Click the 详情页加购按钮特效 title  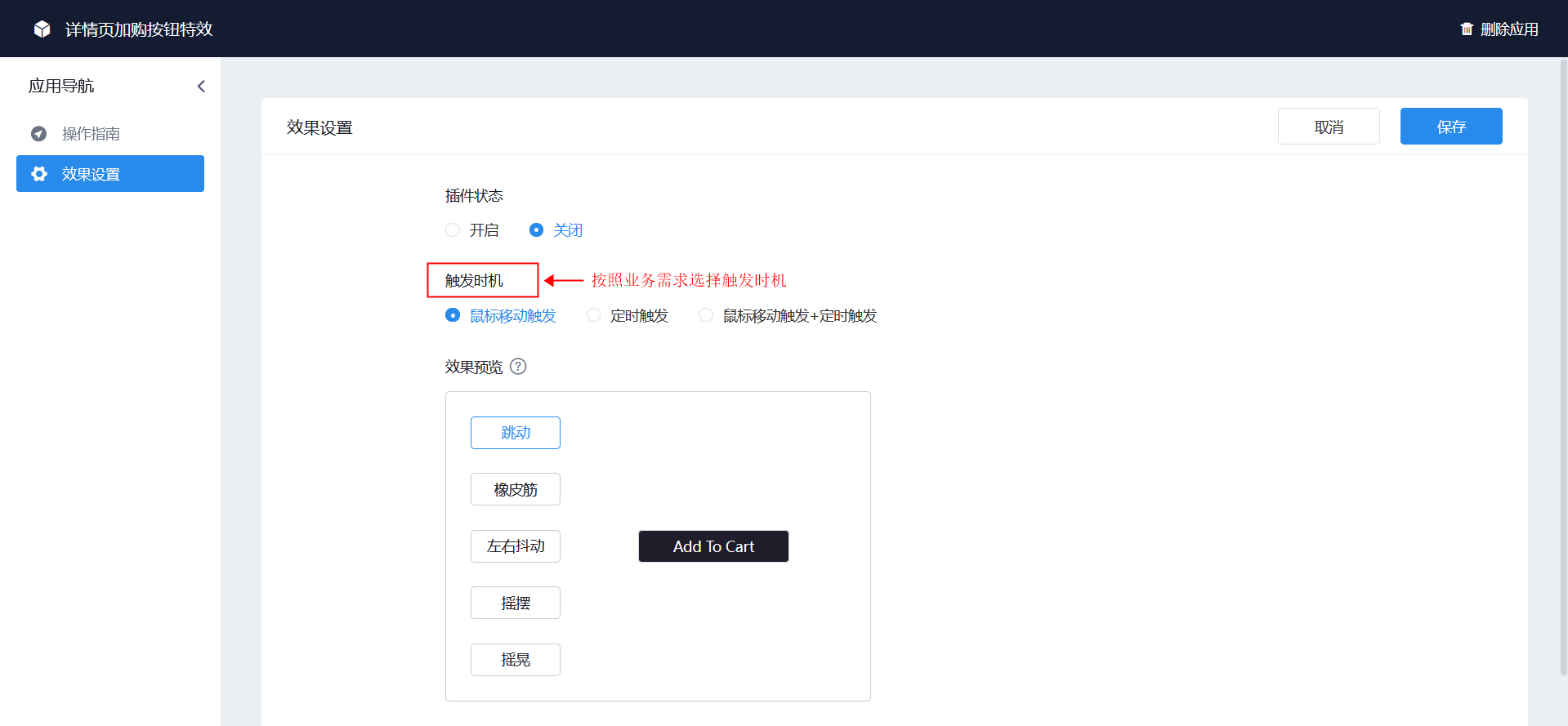pyautogui.click(x=139, y=29)
